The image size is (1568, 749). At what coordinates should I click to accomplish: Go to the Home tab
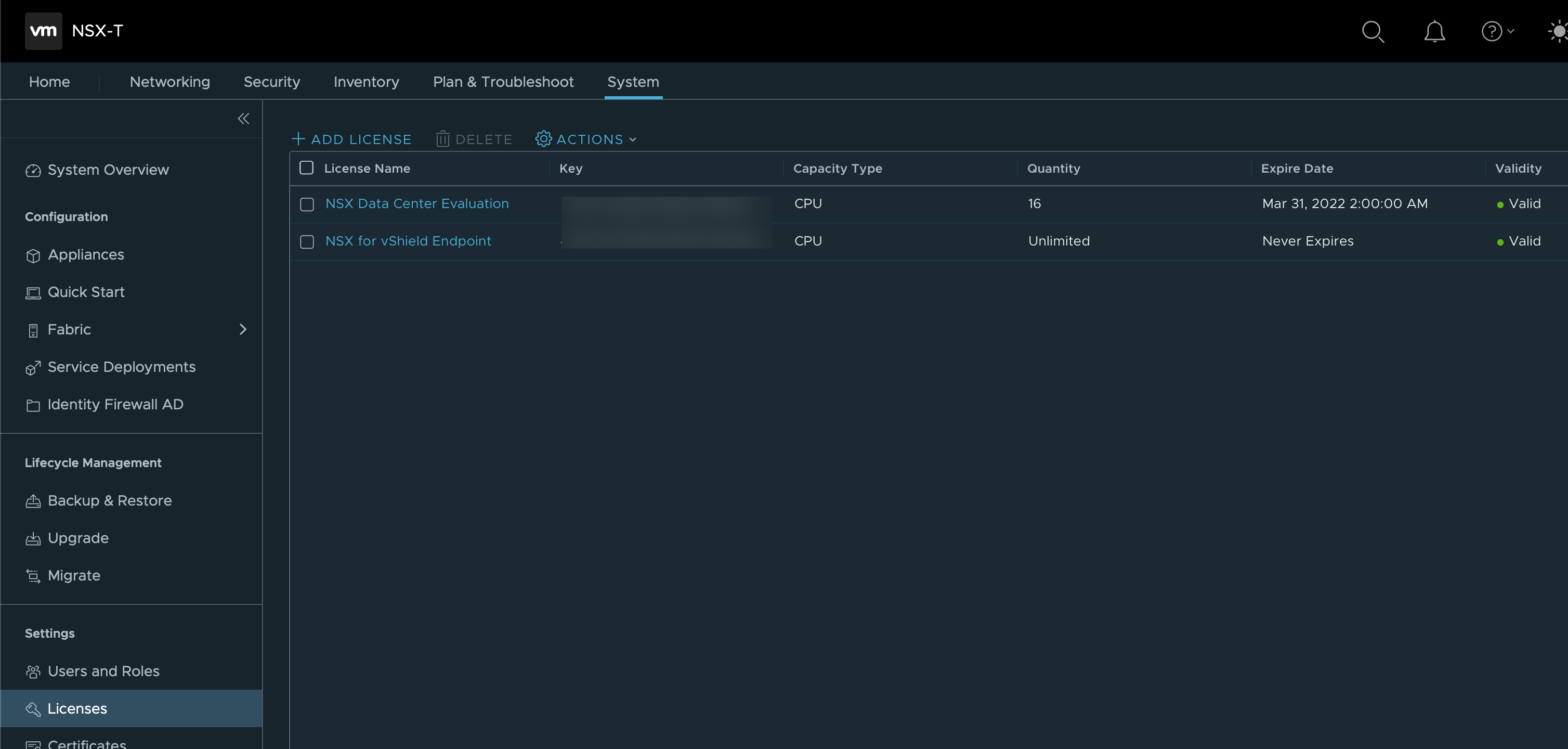(x=49, y=82)
